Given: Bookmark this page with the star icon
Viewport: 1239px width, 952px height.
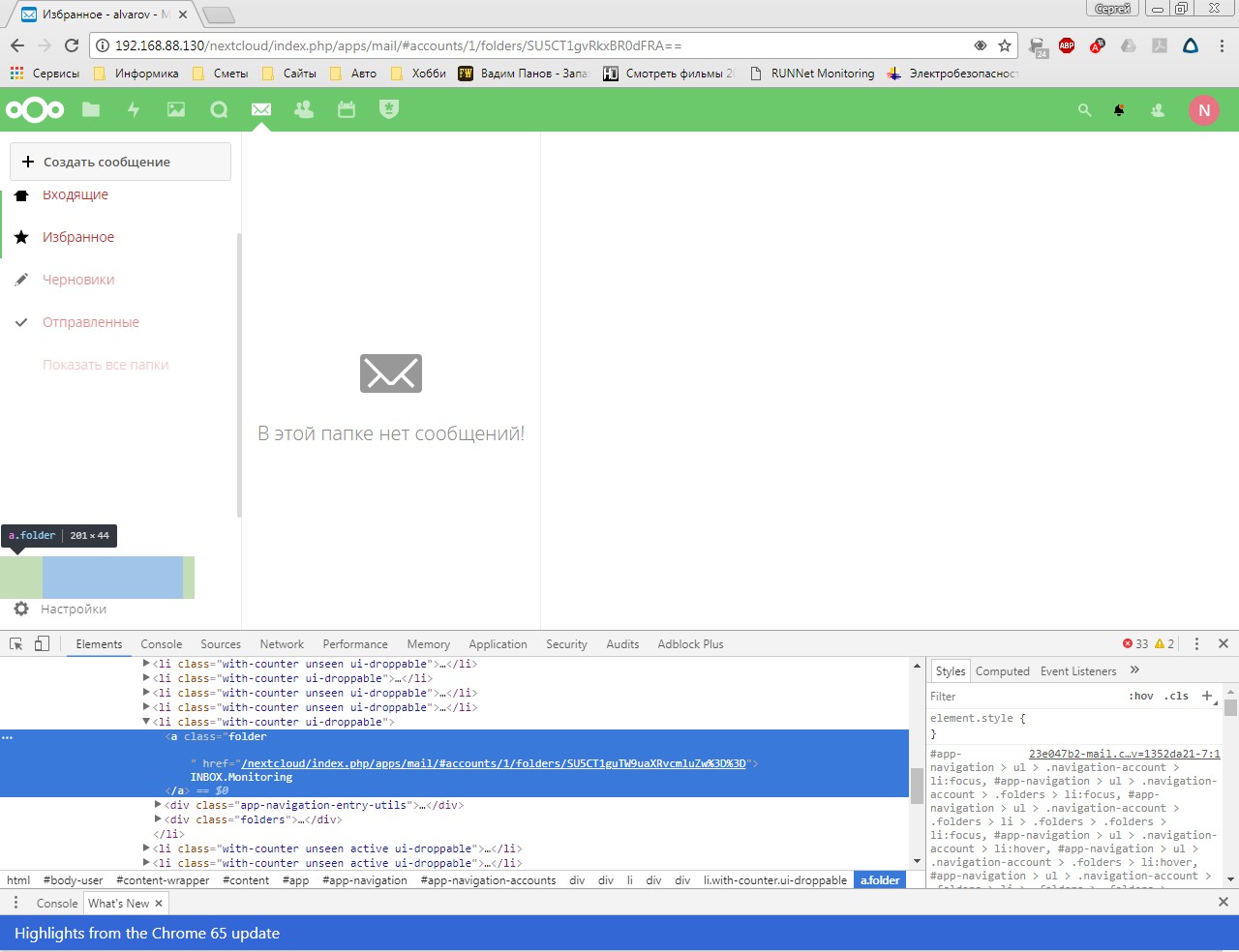Looking at the screenshot, I should pyautogui.click(x=1005, y=45).
